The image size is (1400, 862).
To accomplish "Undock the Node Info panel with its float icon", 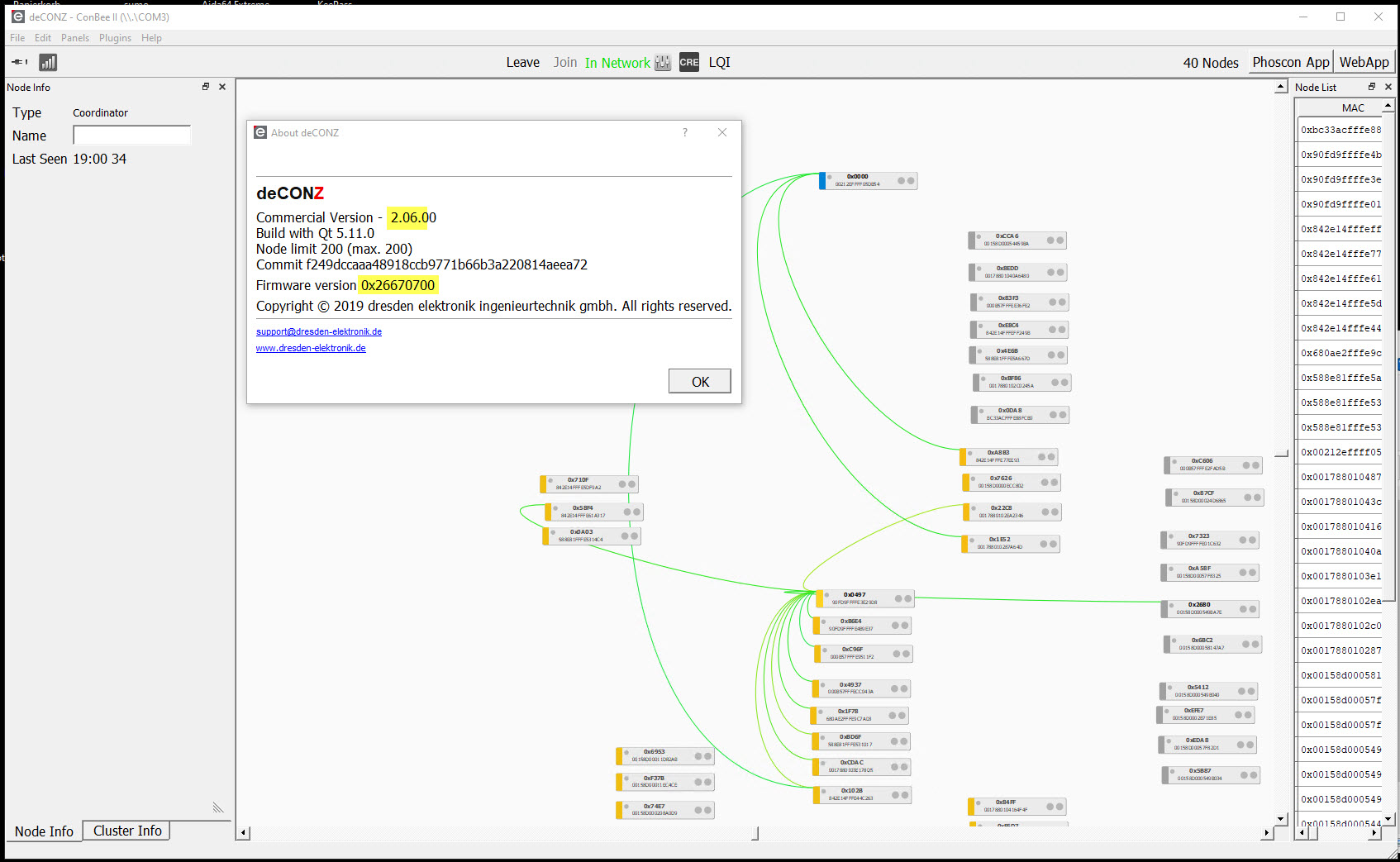I will tap(205, 86).
